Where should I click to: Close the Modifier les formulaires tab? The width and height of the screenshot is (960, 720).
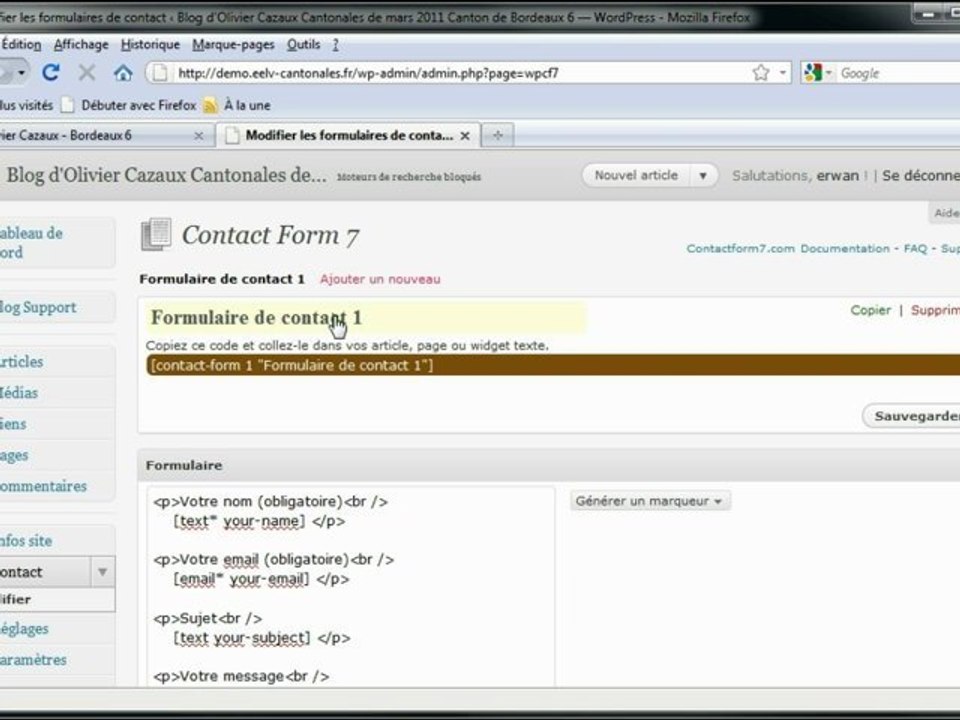[465, 136]
